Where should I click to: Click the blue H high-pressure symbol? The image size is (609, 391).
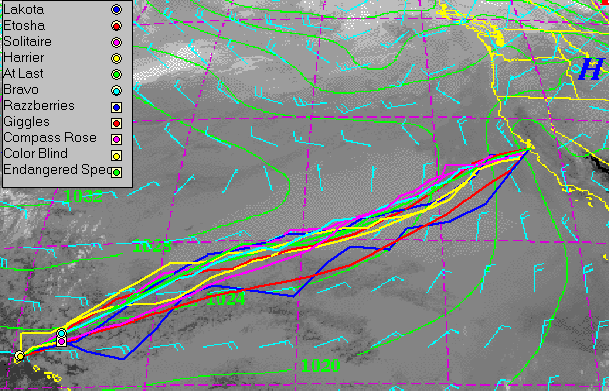pyautogui.click(x=591, y=70)
